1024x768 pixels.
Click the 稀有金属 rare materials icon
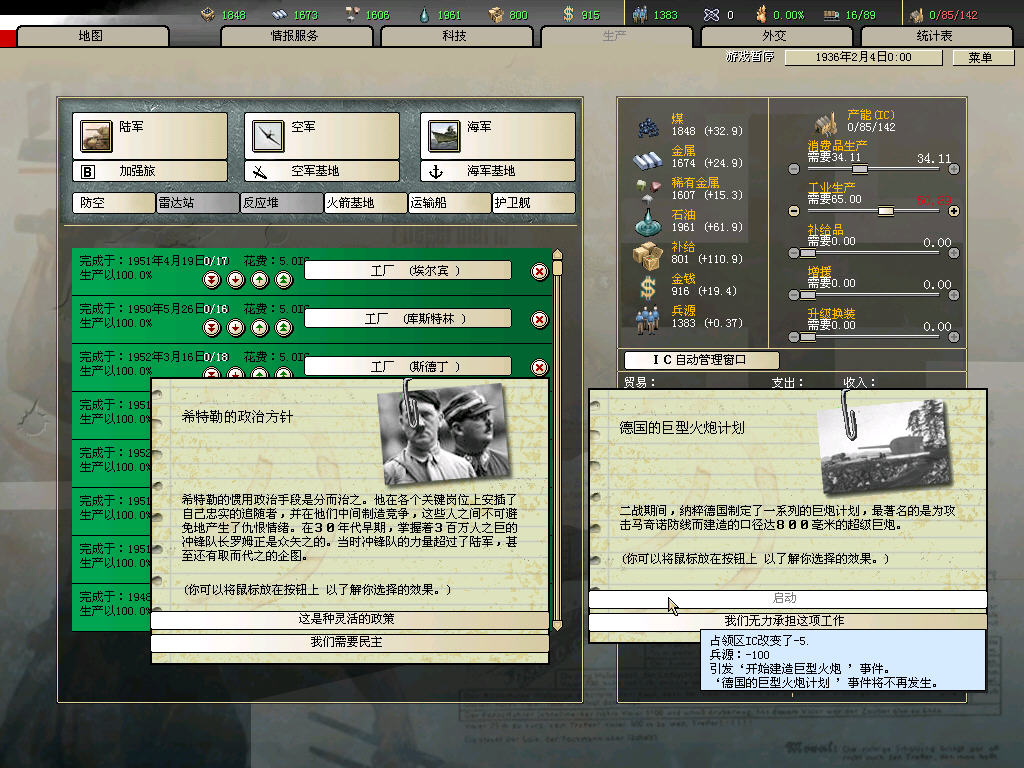coord(648,190)
